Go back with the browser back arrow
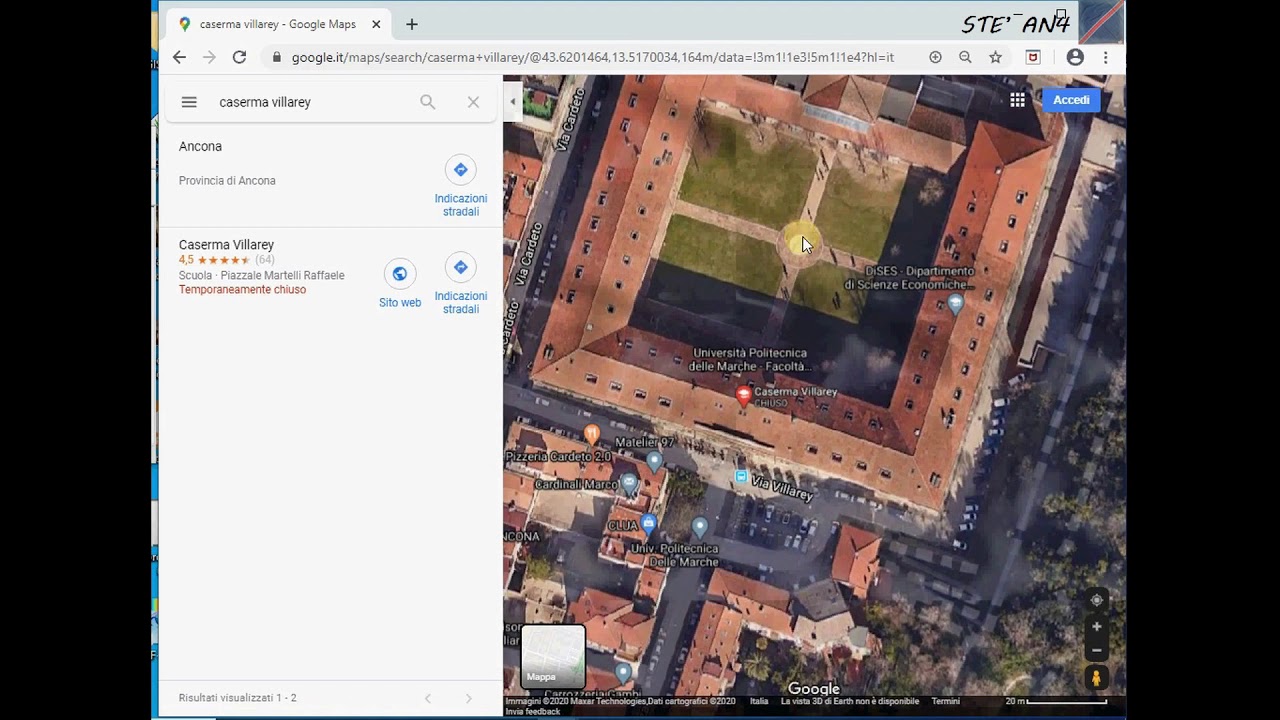 click(179, 58)
